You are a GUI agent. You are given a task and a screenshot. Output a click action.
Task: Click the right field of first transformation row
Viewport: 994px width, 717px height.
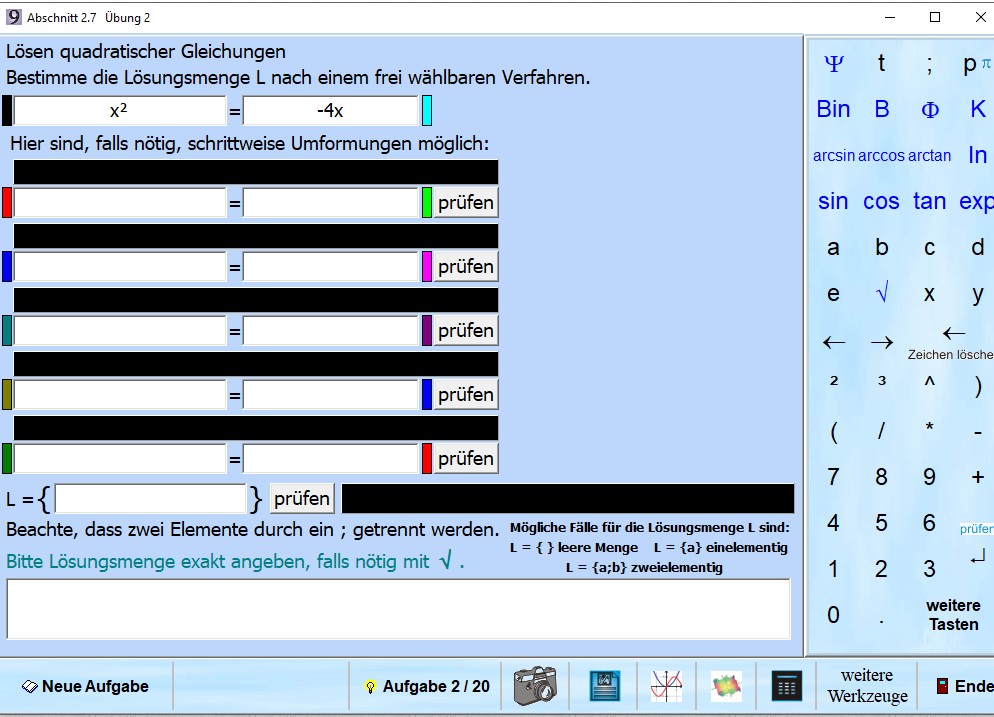[330, 203]
